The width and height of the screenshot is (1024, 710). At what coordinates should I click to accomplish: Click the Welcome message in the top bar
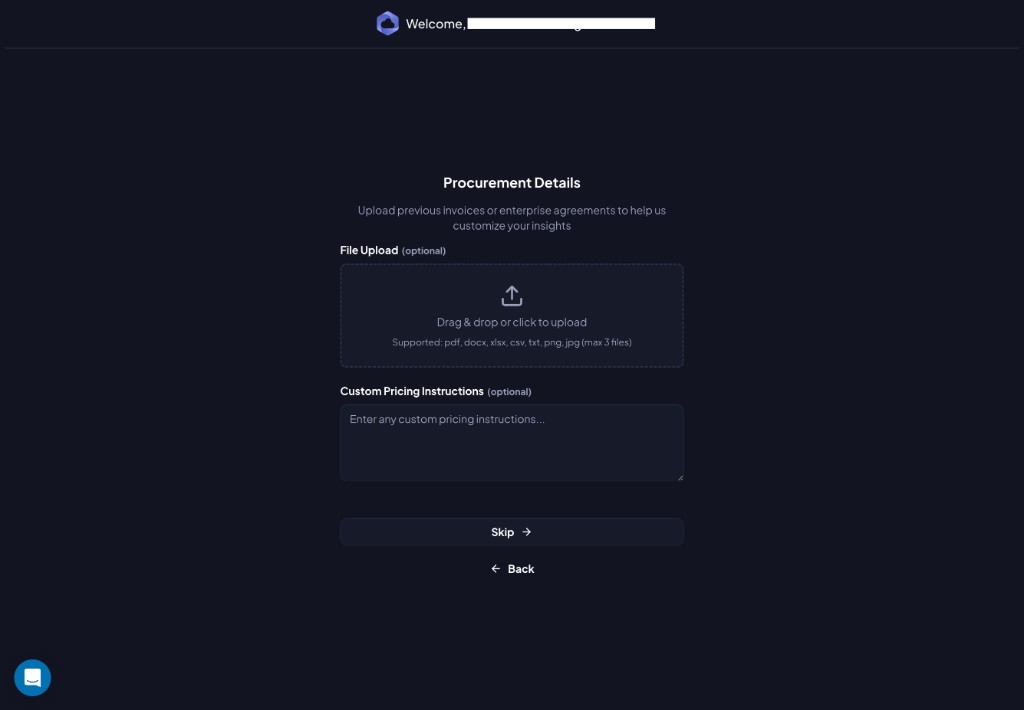coord(435,24)
